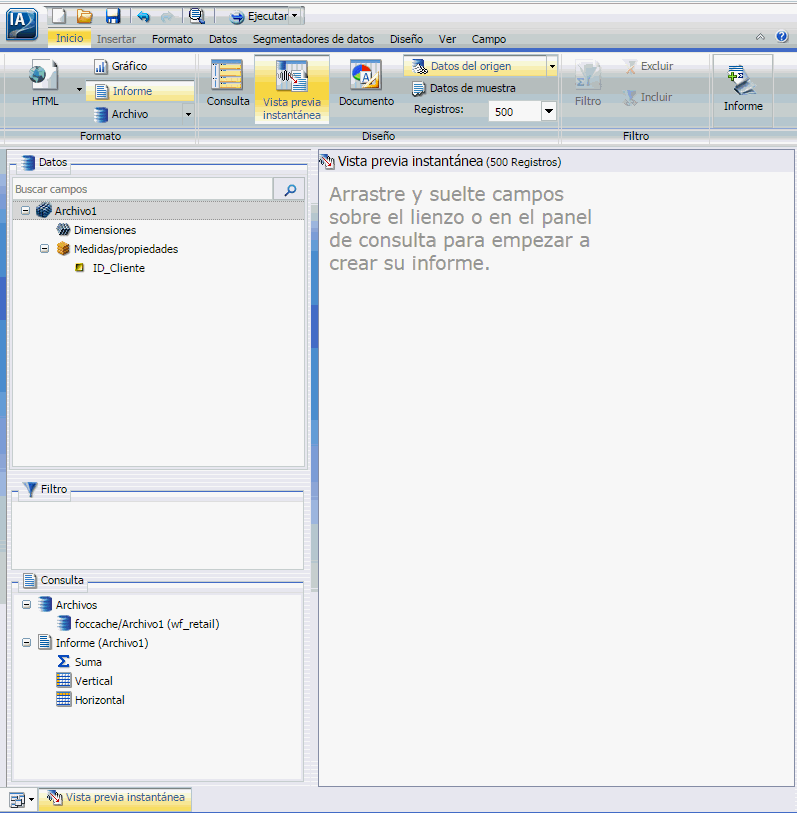Click the preview pane title icon
Viewport: 797px width, 813px height.
click(327, 162)
